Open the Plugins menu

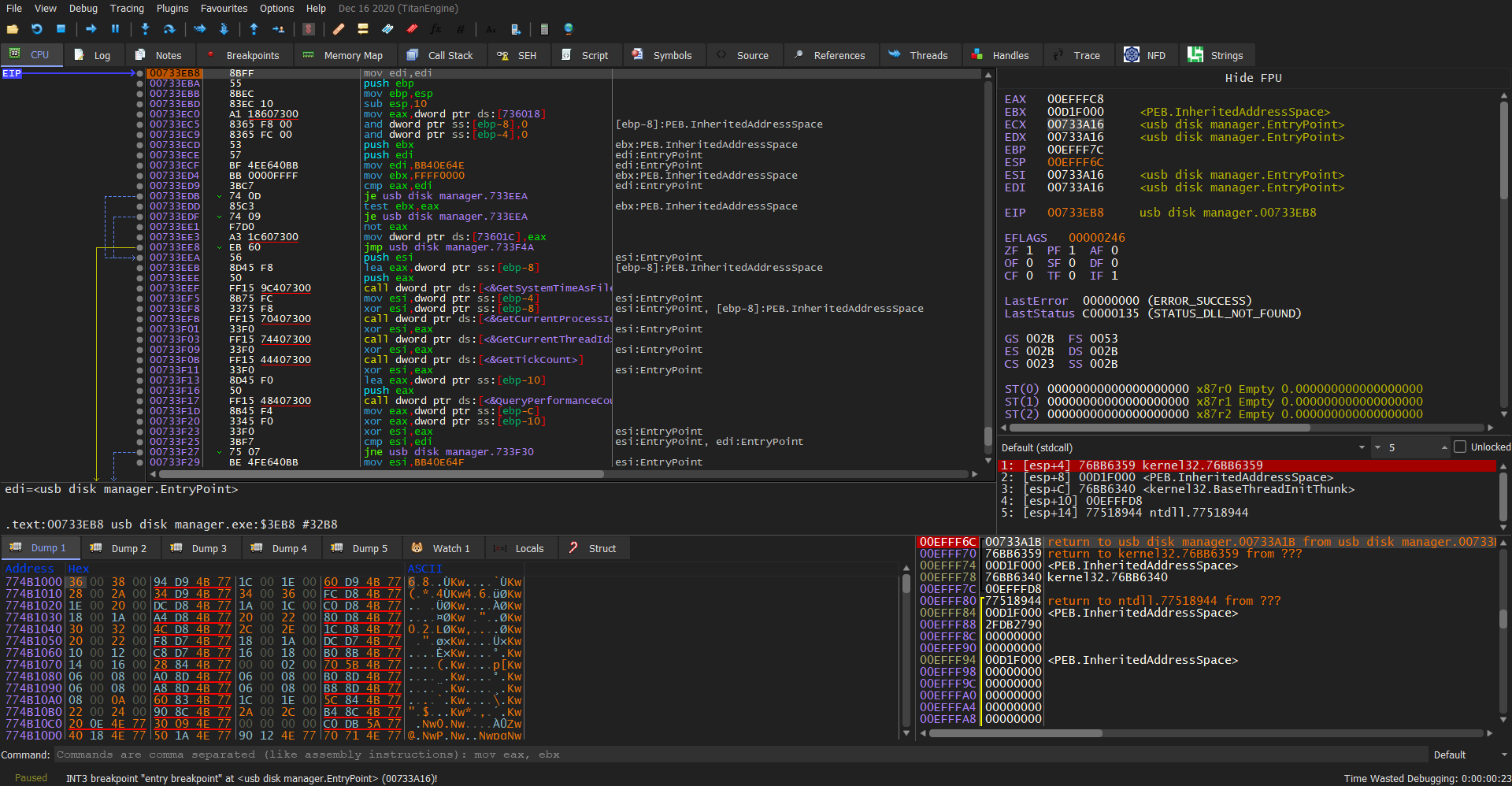[172, 9]
